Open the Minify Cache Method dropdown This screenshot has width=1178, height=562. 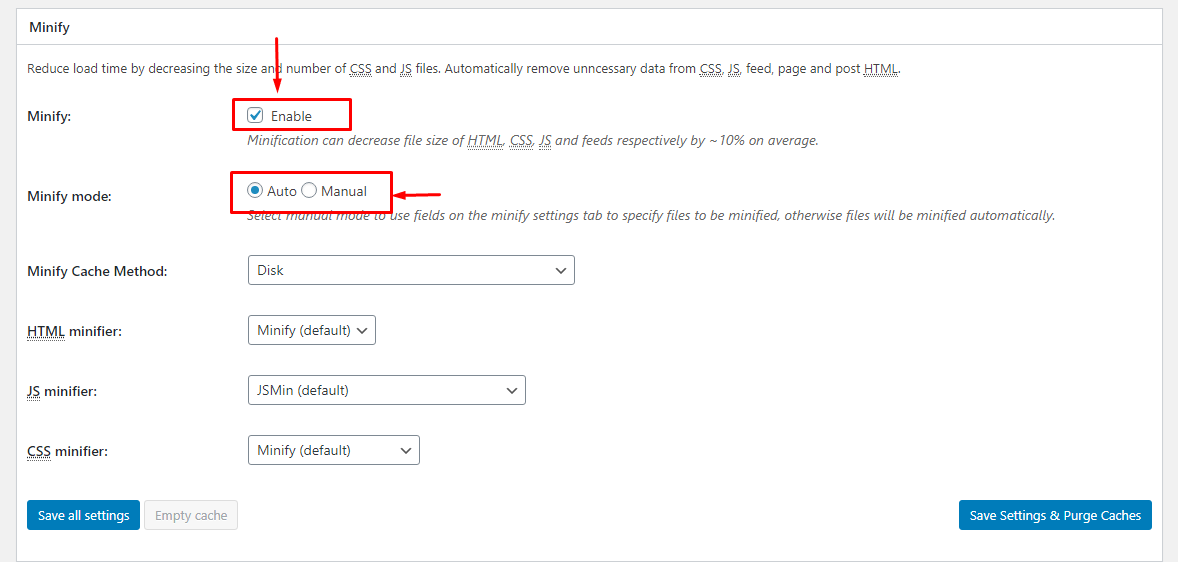(410, 270)
